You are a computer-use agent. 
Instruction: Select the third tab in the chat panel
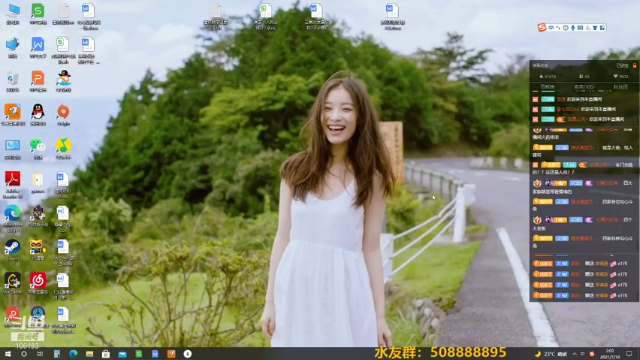[x=621, y=87]
